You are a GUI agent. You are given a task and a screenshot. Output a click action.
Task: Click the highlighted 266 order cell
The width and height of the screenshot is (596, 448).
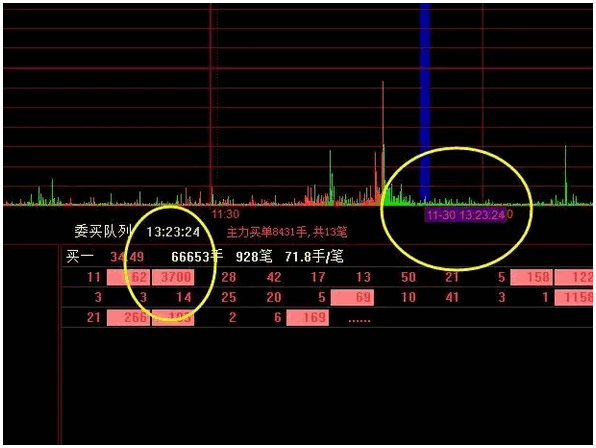(128, 317)
